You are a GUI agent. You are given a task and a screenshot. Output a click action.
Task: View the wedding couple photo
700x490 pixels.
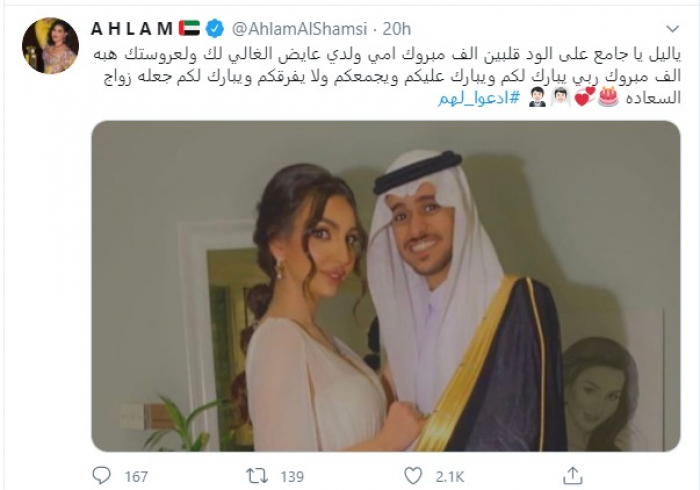[x=386, y=286]
